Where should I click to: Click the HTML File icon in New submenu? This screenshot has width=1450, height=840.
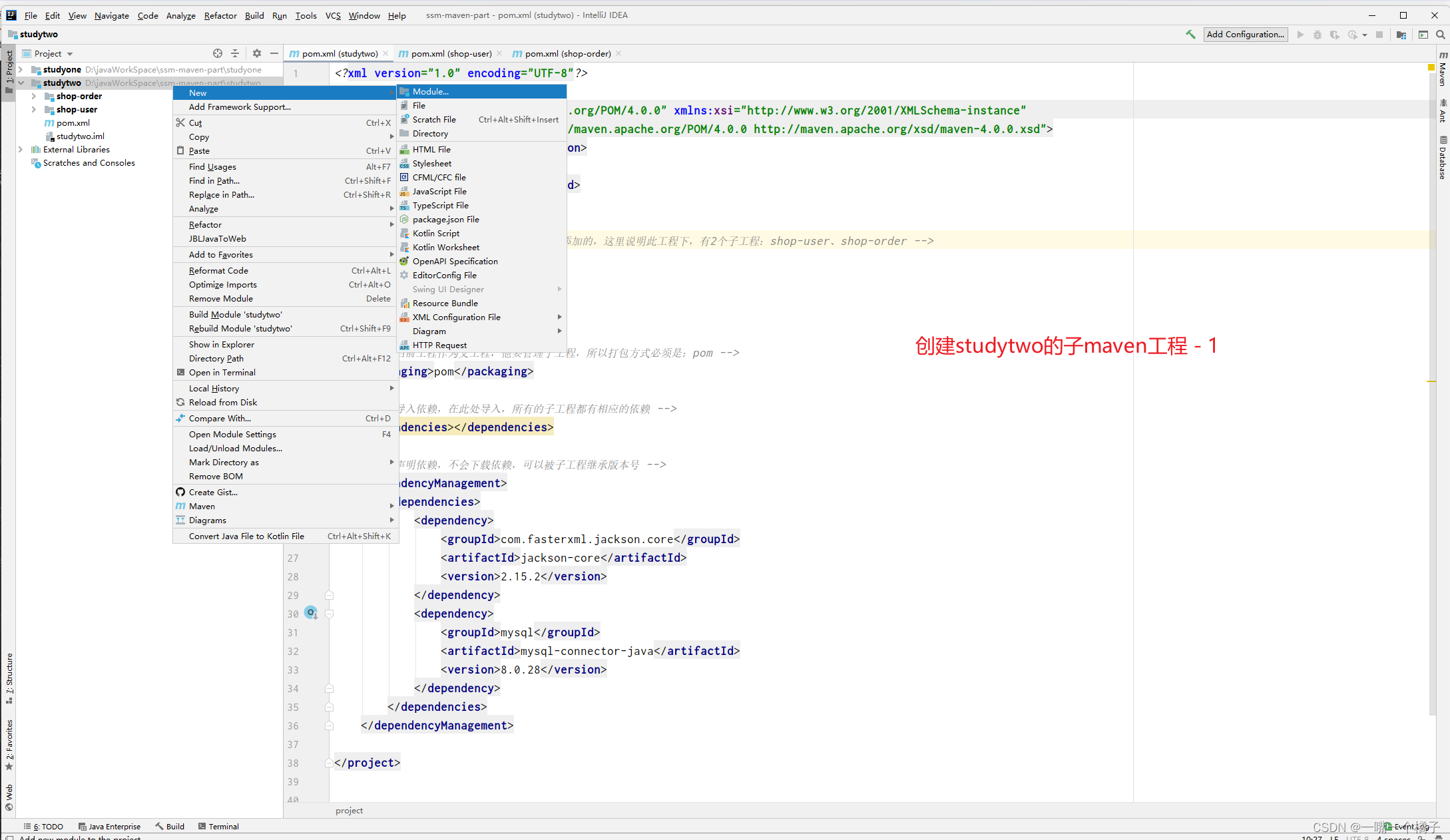pos(404,150)
